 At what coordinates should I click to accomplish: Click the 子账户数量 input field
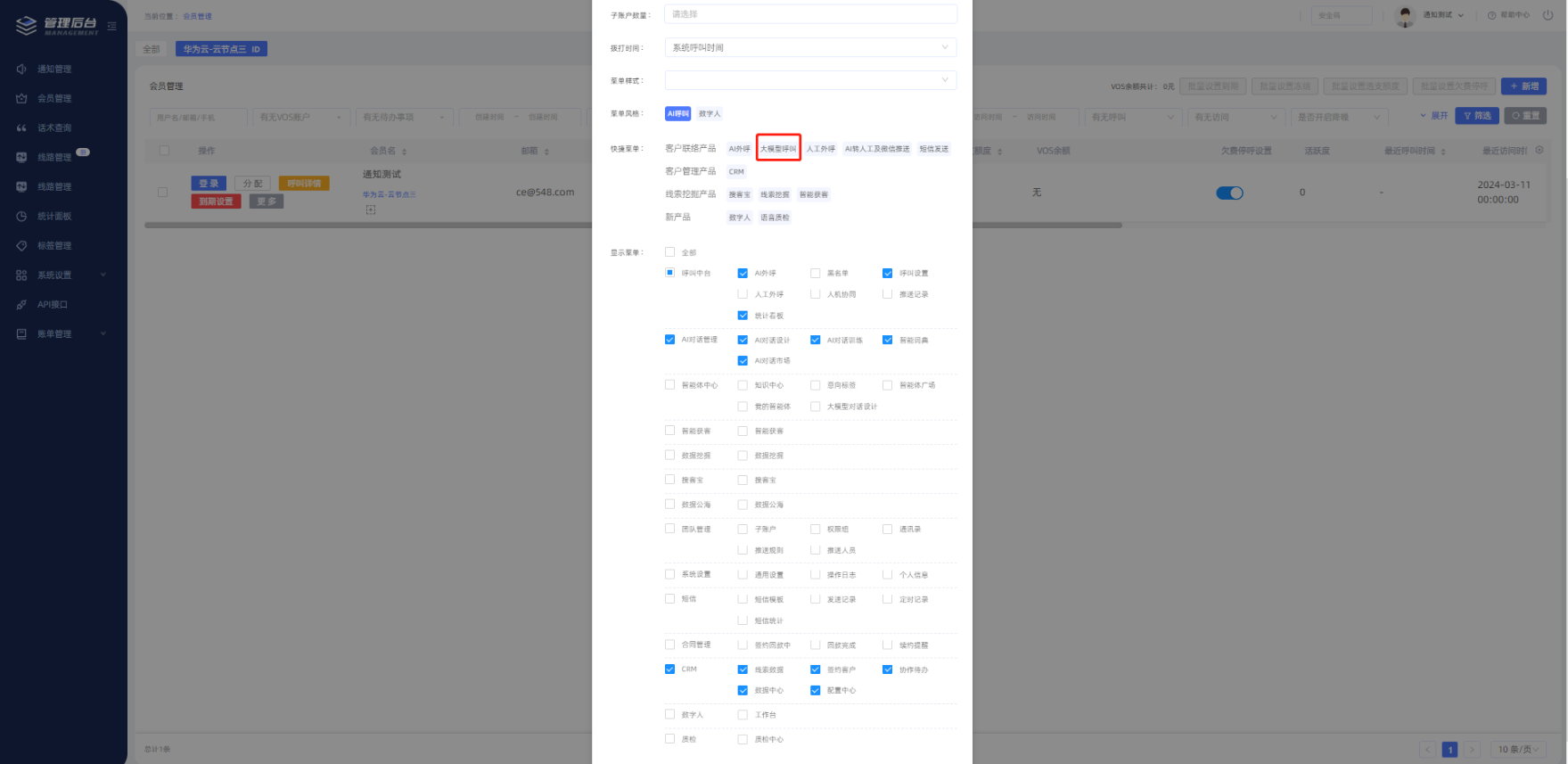810,14
